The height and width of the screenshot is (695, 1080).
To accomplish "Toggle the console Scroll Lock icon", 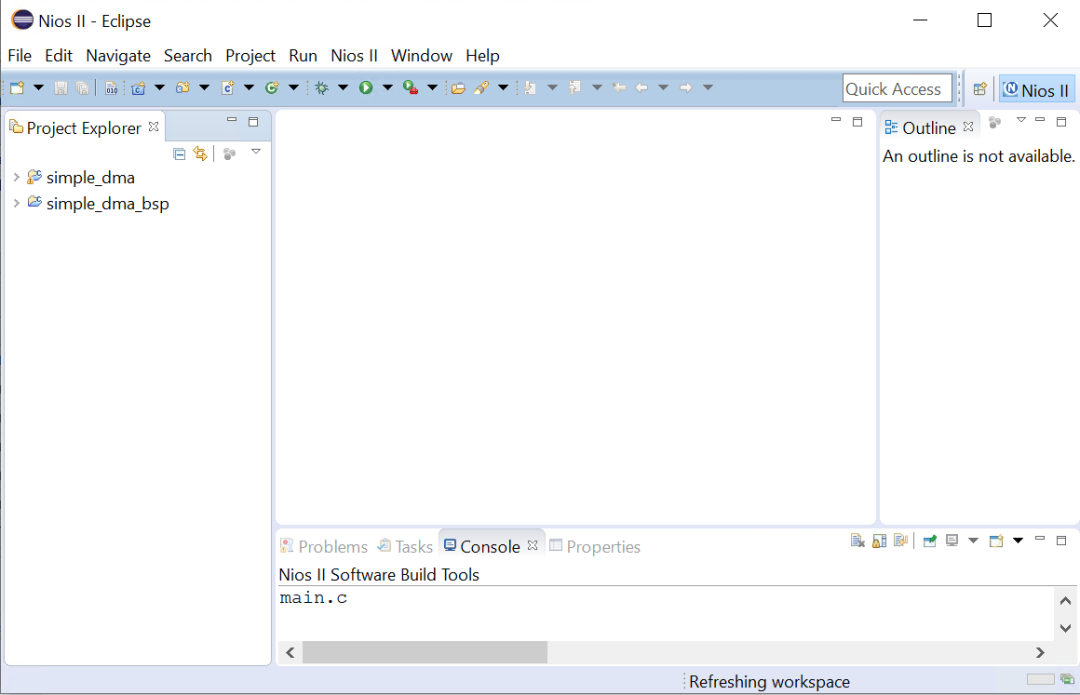I will [x=879, y=541].
